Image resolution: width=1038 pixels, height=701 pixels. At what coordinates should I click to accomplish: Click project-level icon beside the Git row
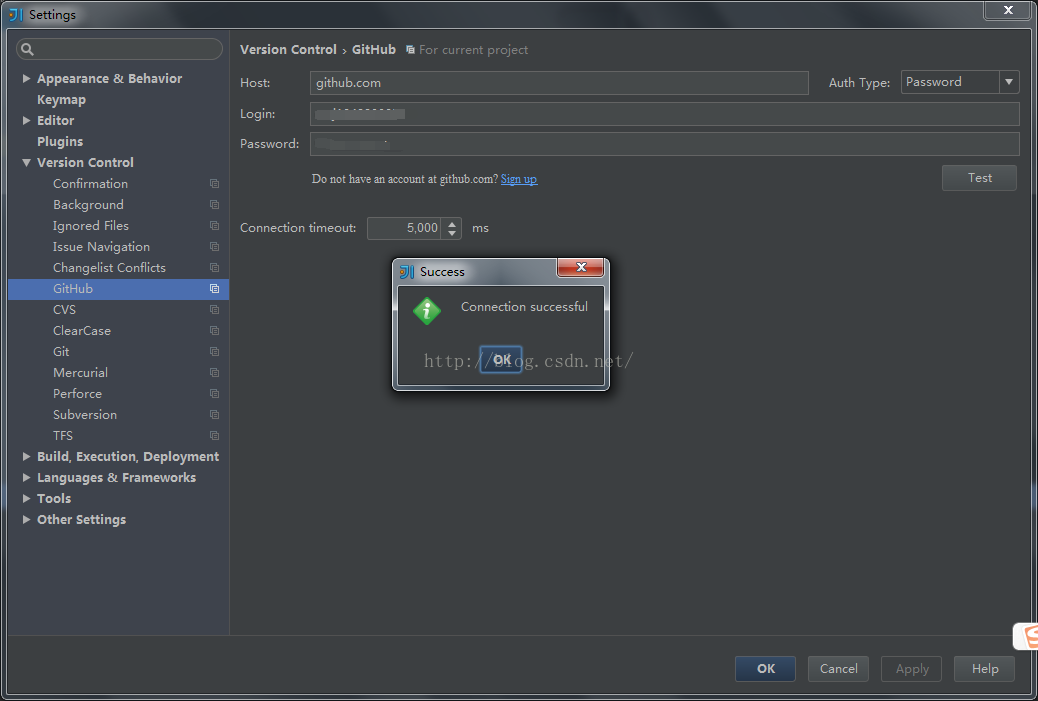tap(214, 351)
